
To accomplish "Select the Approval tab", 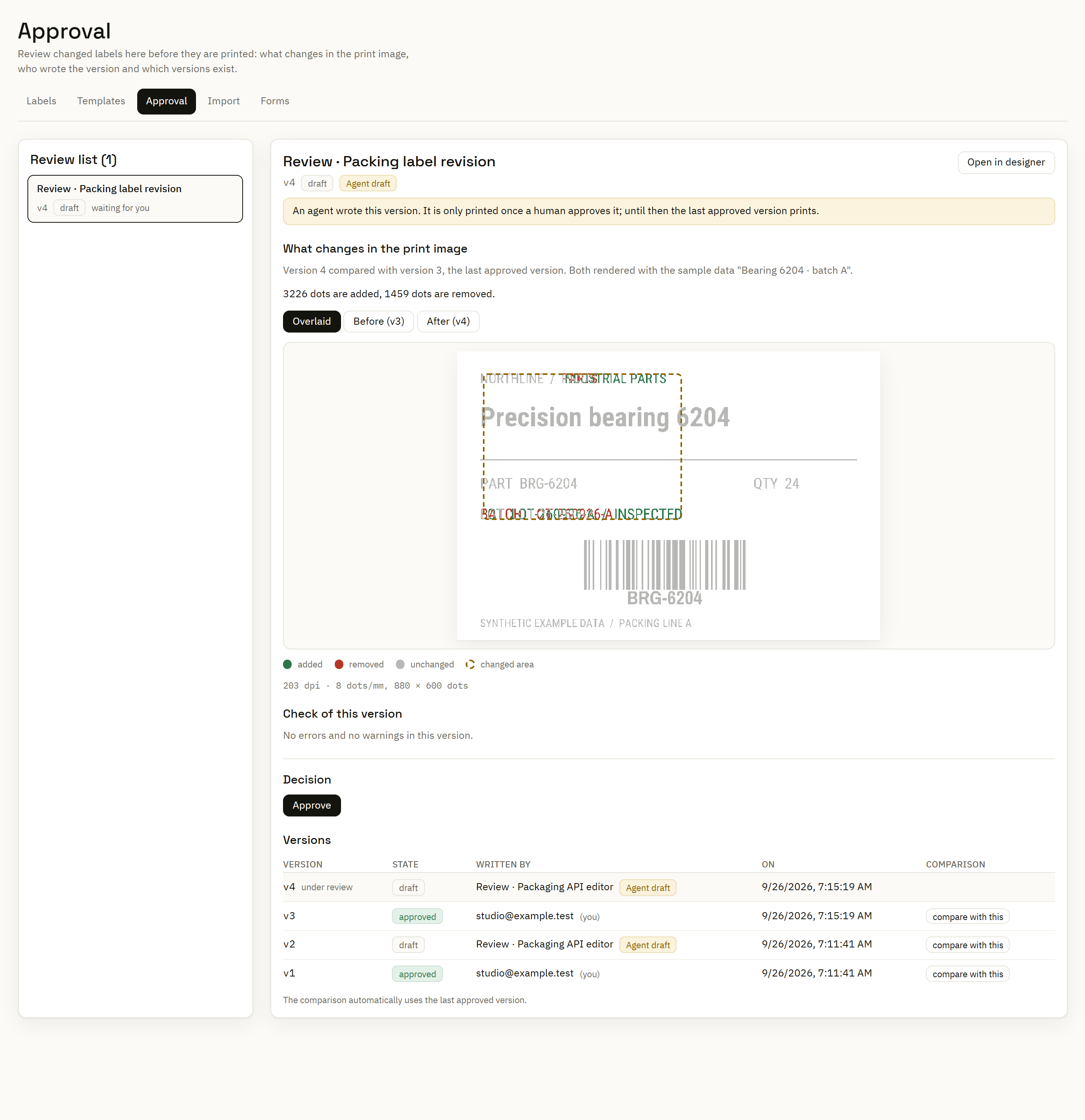I will point(166,101).
